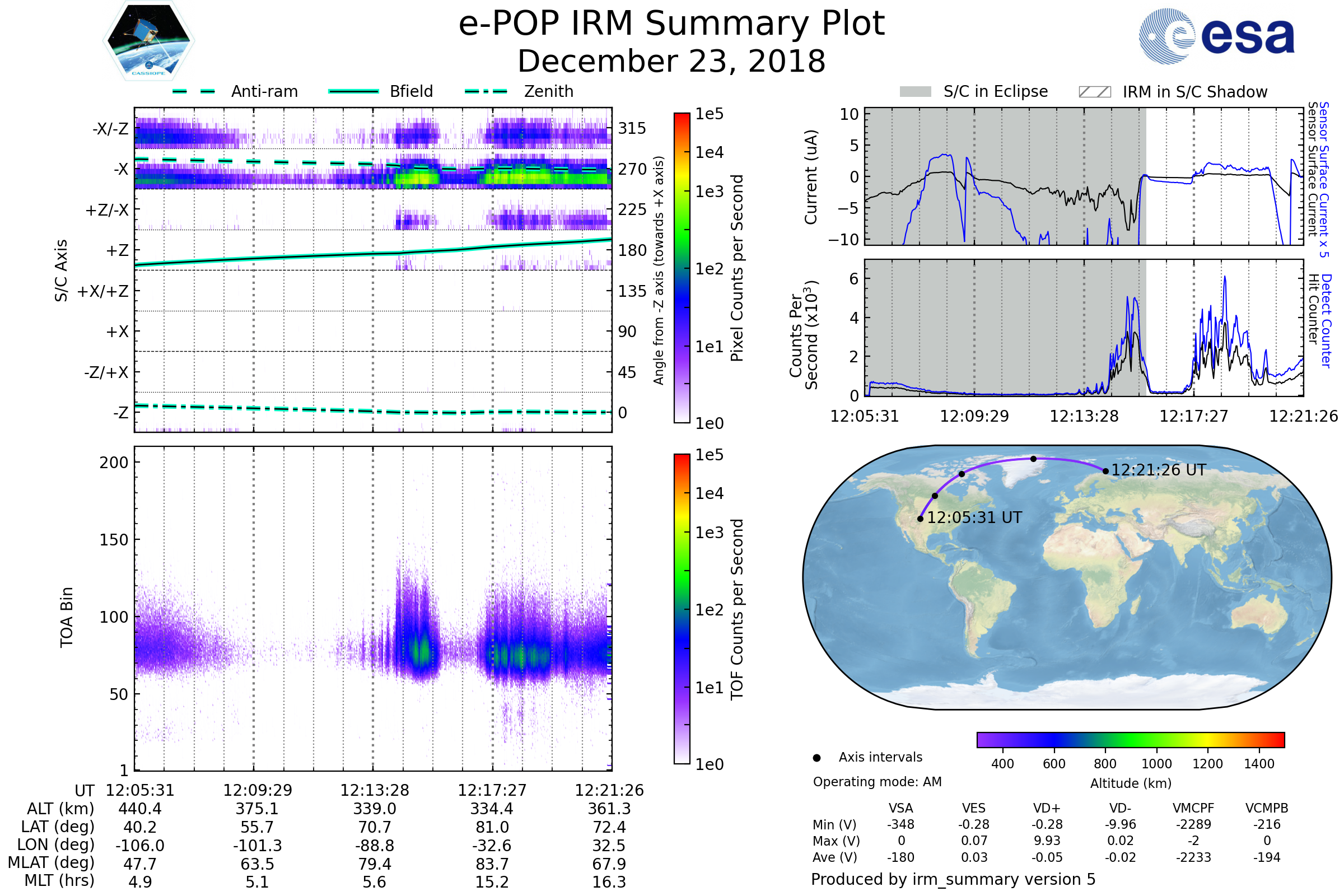Viewport: 1344px width, 896px height.
Task: Click the e-POP IRM Summary Plot title
Action: click(x=671, y=24)
